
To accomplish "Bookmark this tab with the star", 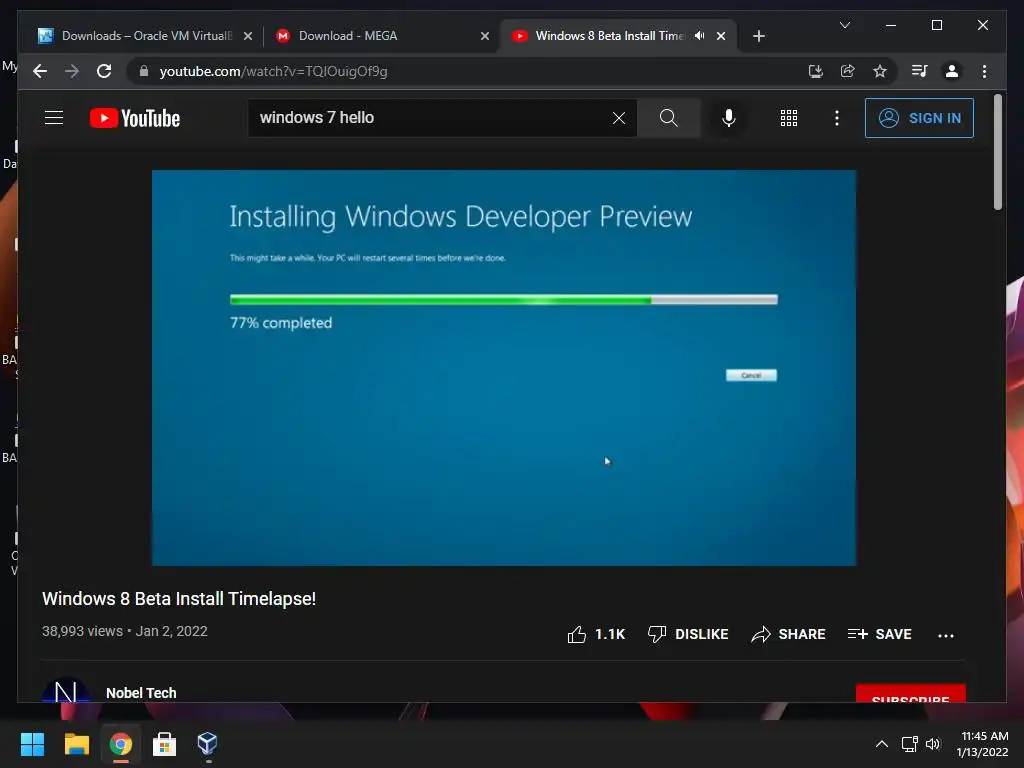I will point(880,71).
